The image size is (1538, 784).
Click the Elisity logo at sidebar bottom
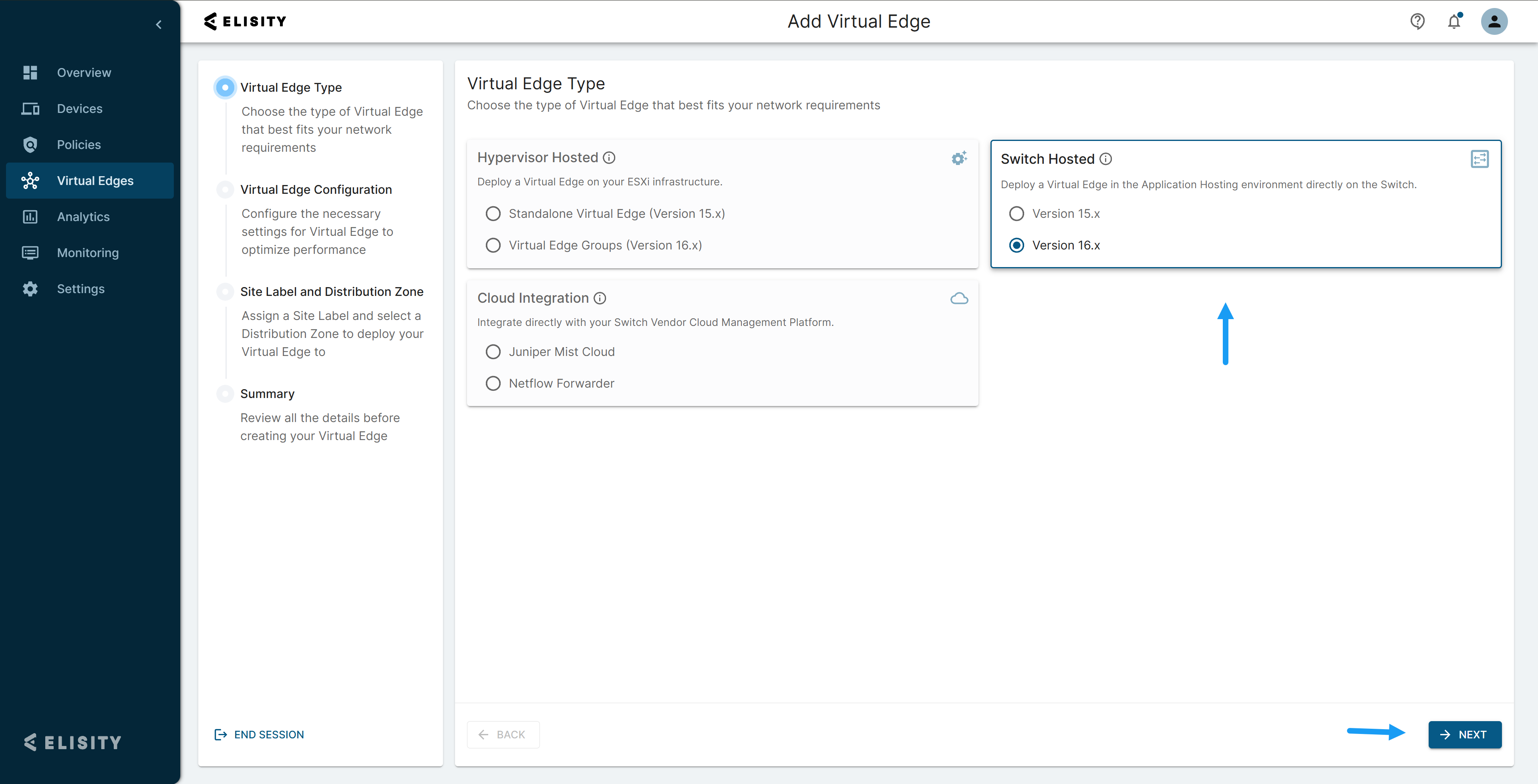(72, 742)
